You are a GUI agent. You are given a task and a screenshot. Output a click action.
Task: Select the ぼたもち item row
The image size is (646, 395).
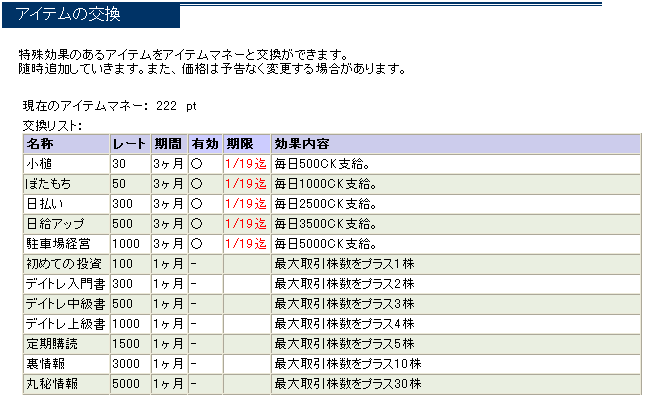[x=332, y=184]
